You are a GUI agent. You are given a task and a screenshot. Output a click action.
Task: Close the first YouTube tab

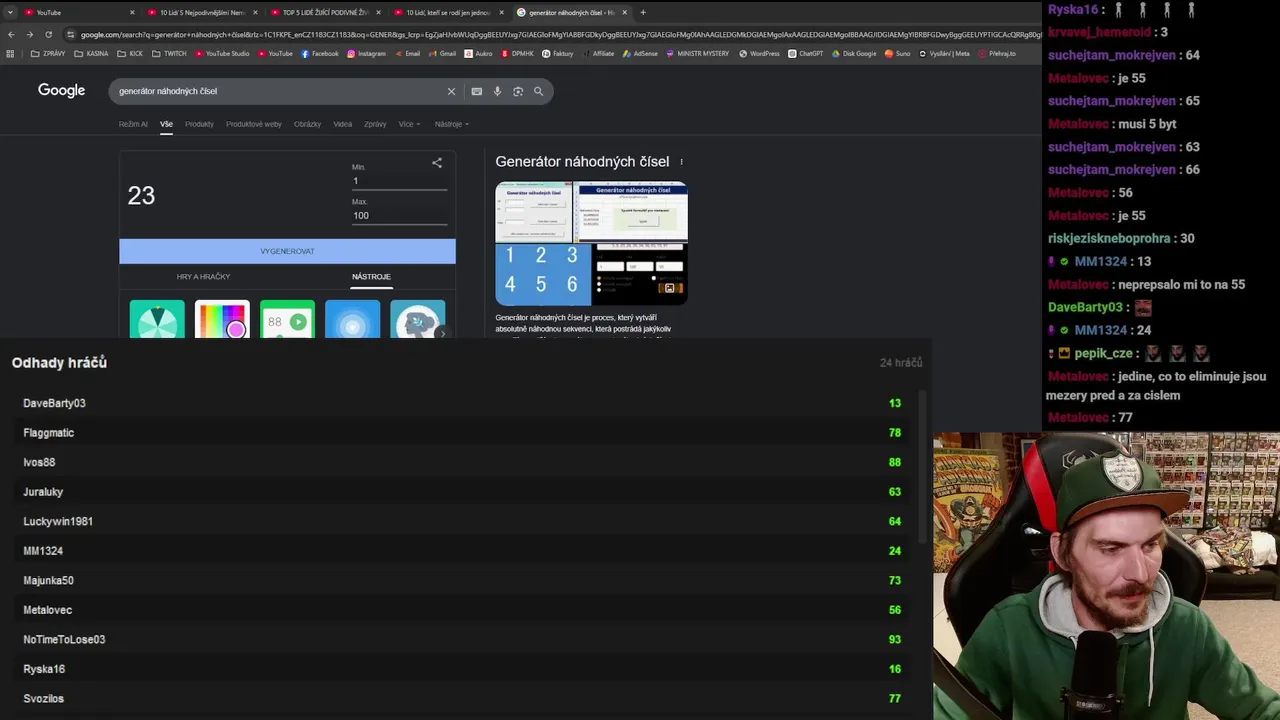[x=132, y=12]
